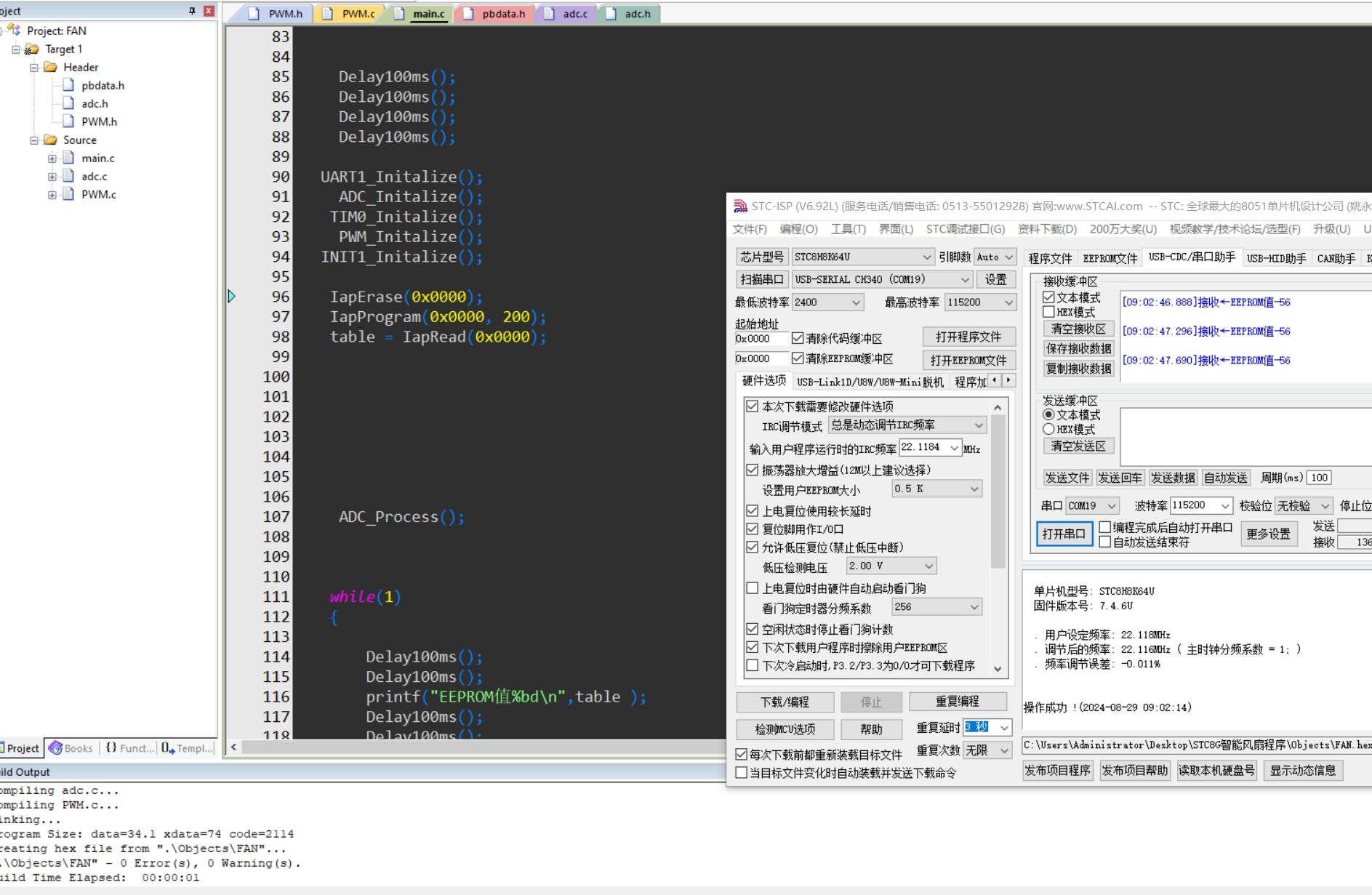1372x895 pixels.
Task: Click the adc.c file icon in Source group
Action: 68,176
